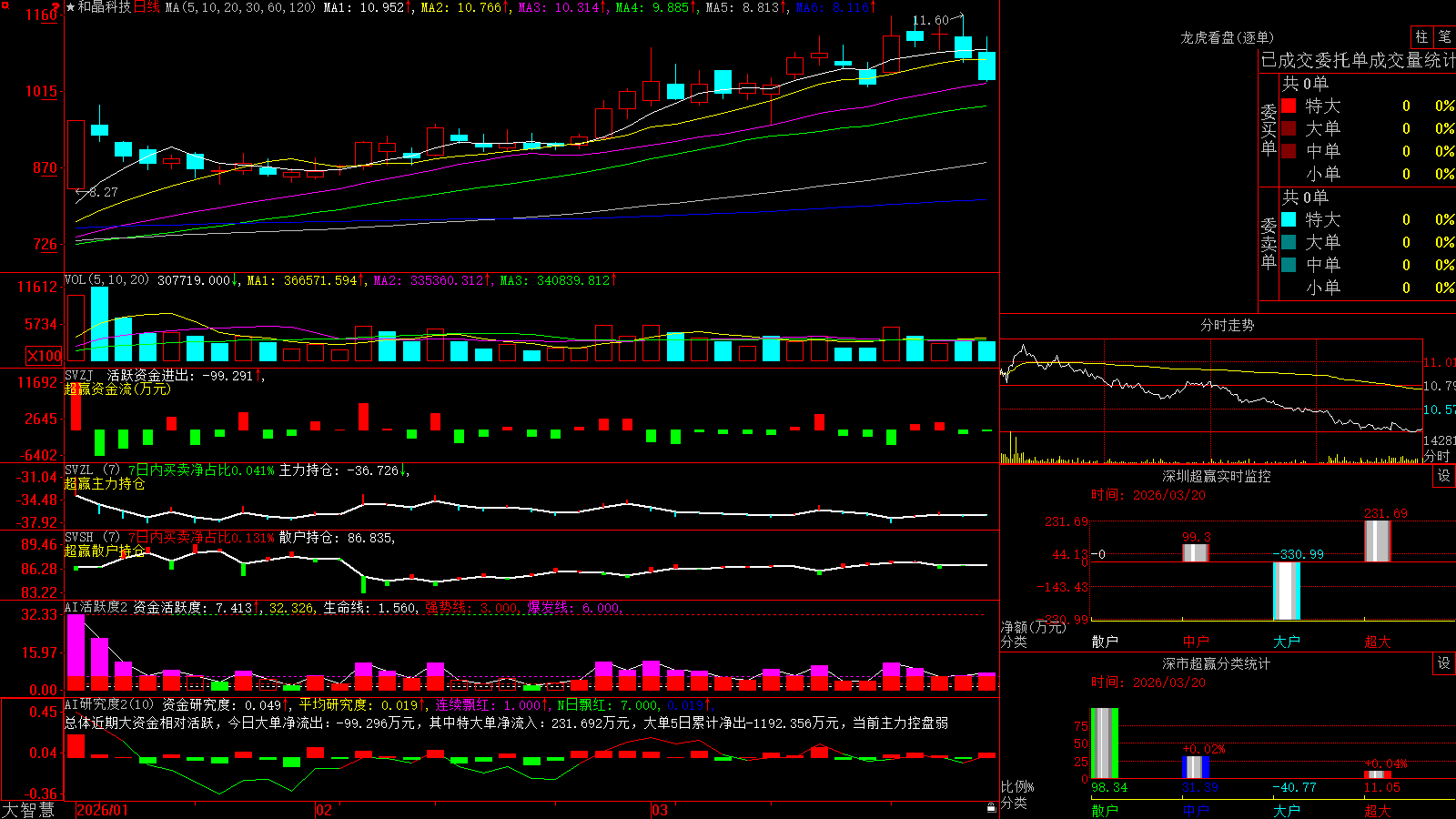Screen dimensions: 1456x819
Task: Select the 超大 bar labeled 231.69
Action: coord(1378,541)
